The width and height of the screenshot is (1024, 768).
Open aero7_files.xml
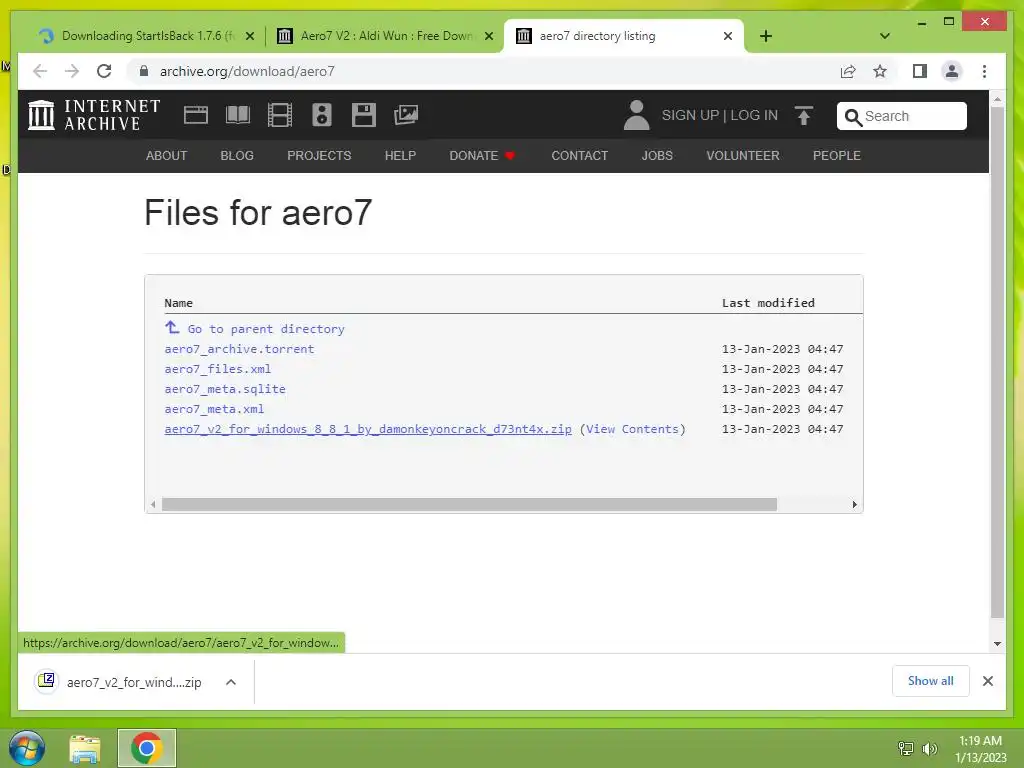[217, 369]
